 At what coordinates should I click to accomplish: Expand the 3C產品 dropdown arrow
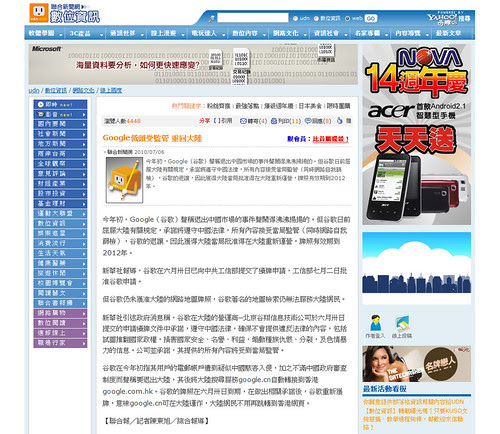tap(101, 34)
